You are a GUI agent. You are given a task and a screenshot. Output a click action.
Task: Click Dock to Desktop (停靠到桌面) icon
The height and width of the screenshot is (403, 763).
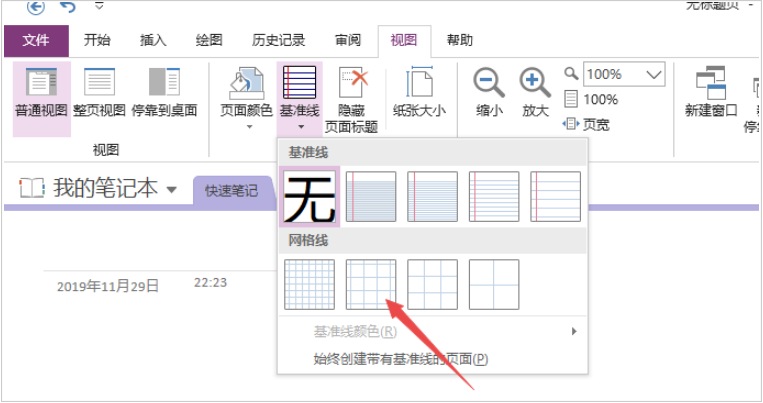pos(164,83)
